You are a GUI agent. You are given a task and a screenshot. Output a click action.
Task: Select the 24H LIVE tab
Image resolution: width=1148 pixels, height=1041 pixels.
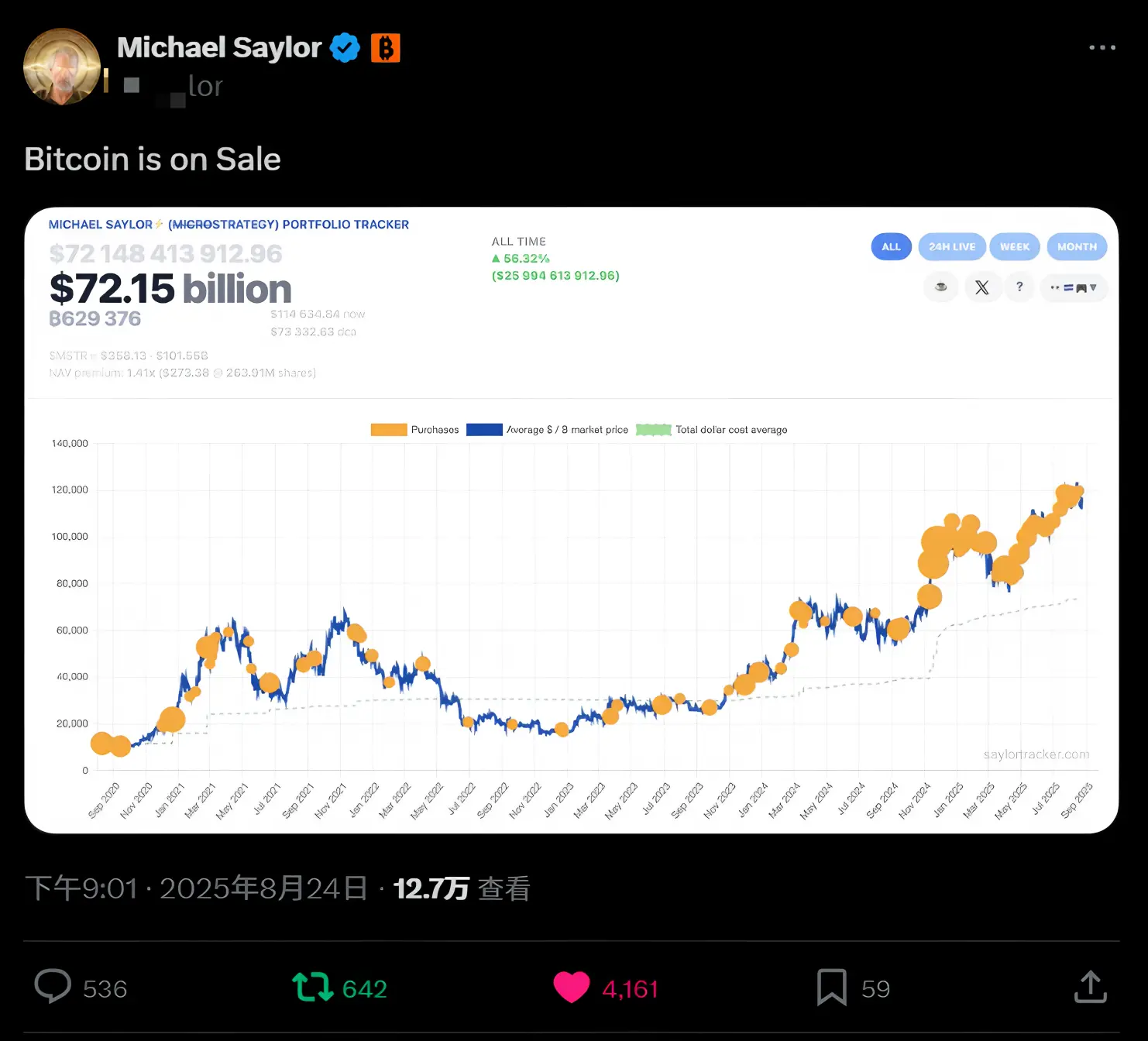[952, 247]
